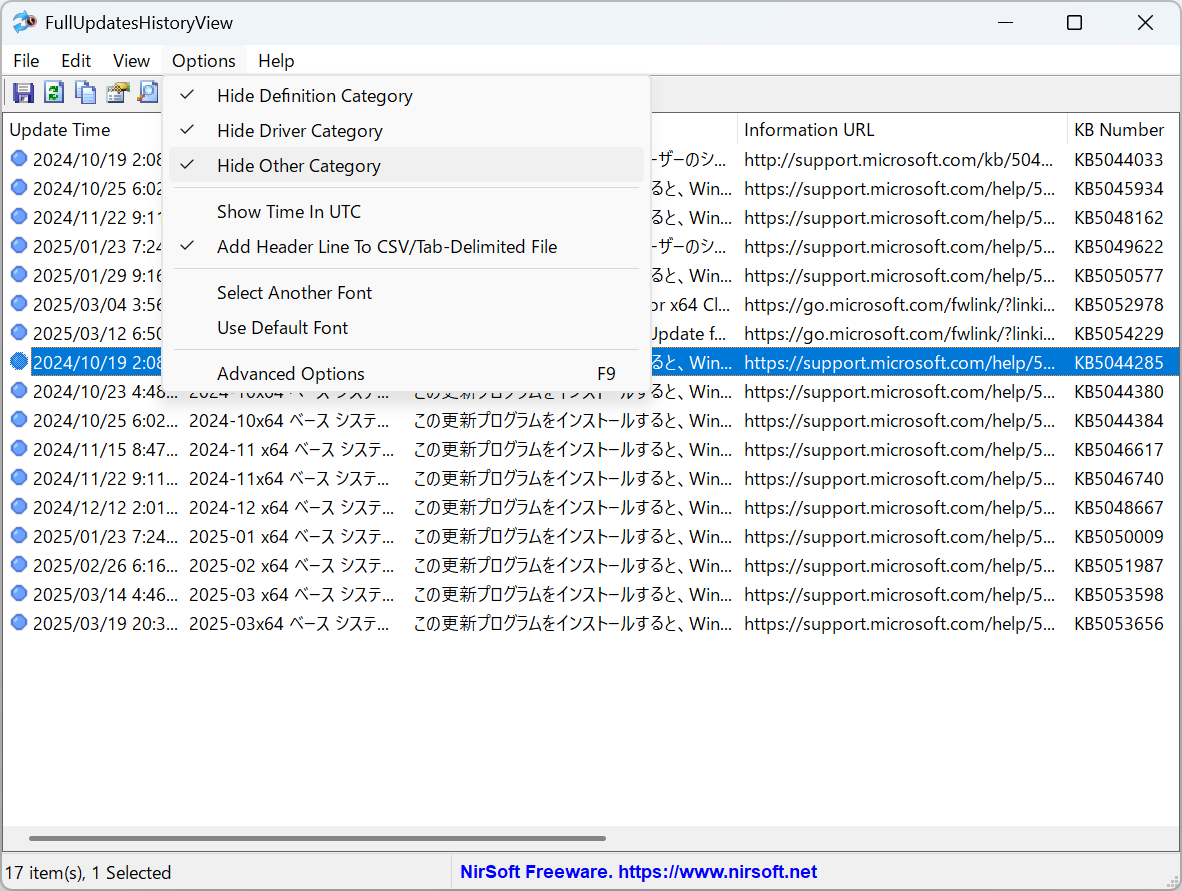
Task: Click the blue icon of the KB5050577 row
Action: 19,275
